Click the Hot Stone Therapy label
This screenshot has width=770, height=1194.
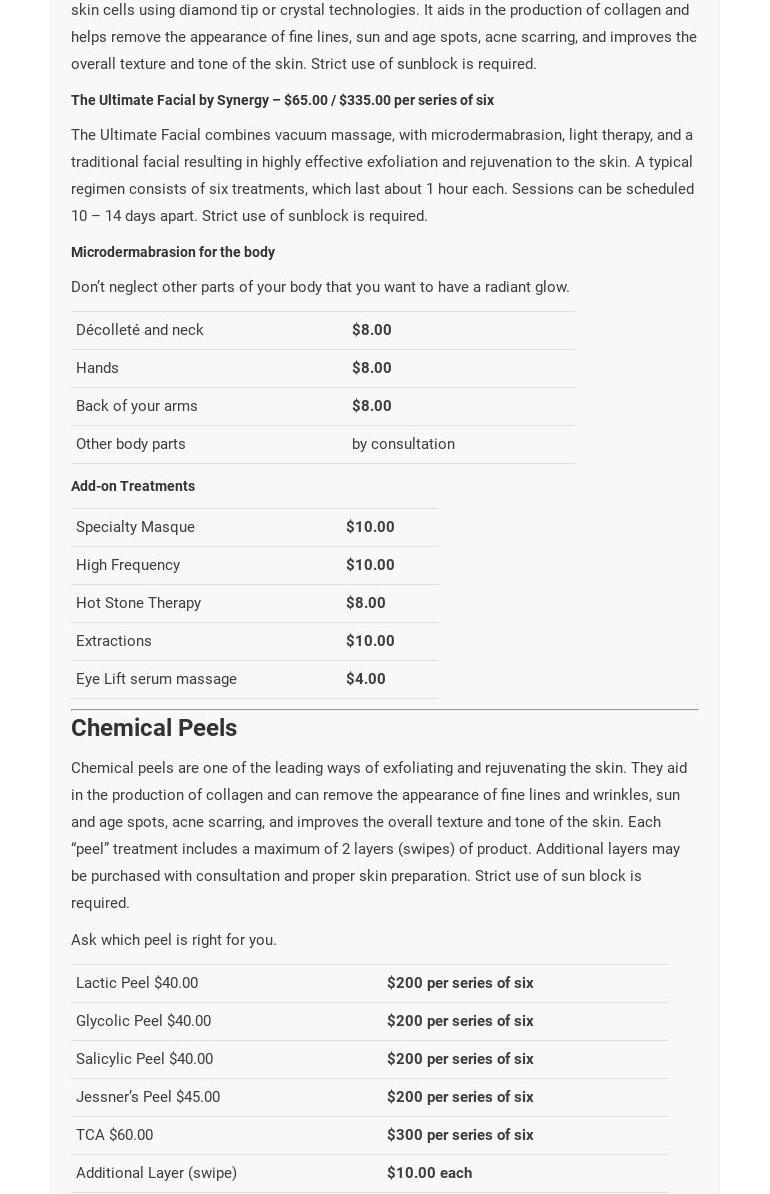pos(138,603)
